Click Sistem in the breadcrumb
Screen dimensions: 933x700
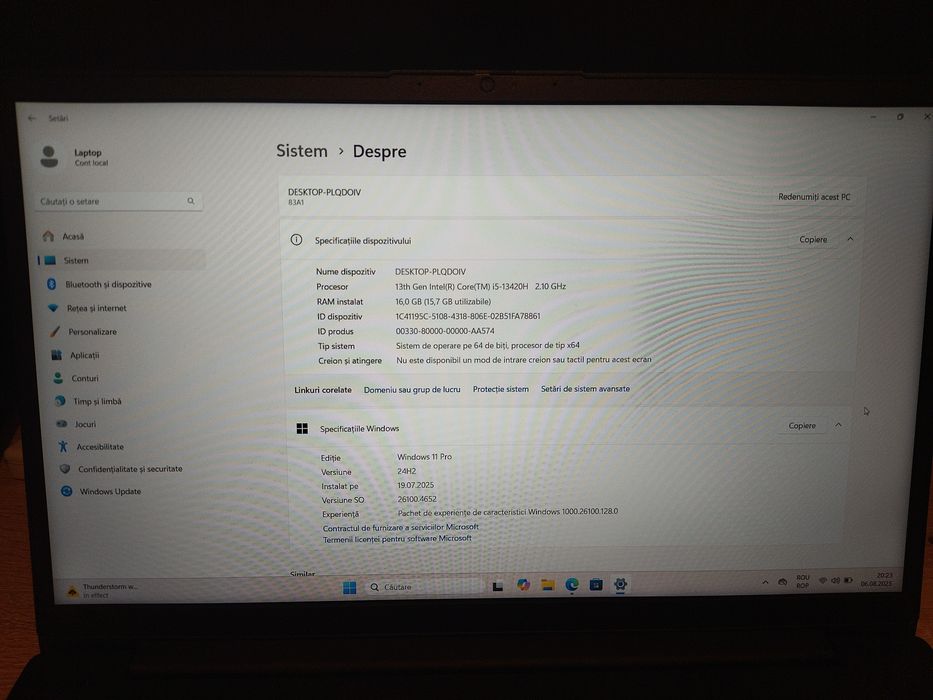pos(302,151)
